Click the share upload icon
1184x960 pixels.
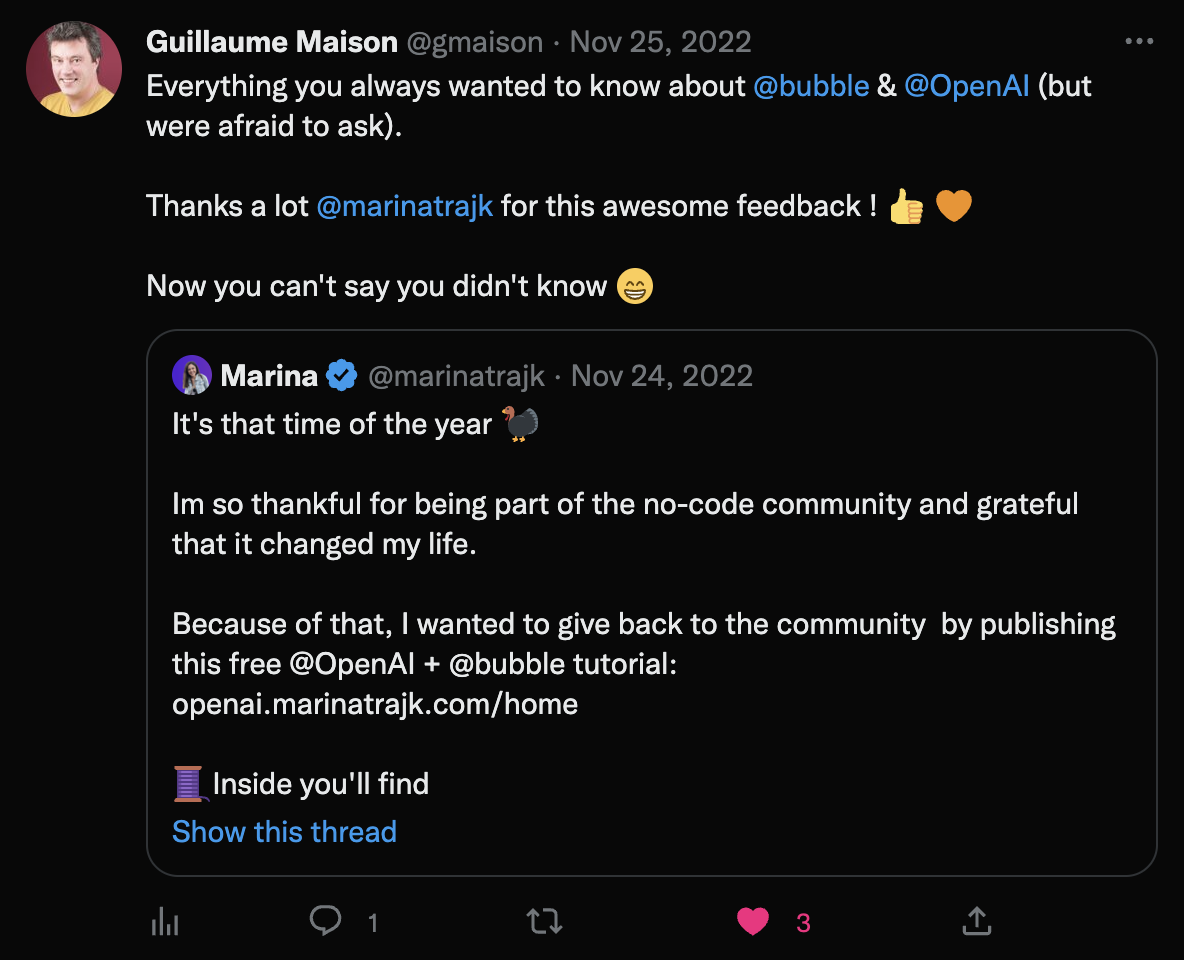976,920
